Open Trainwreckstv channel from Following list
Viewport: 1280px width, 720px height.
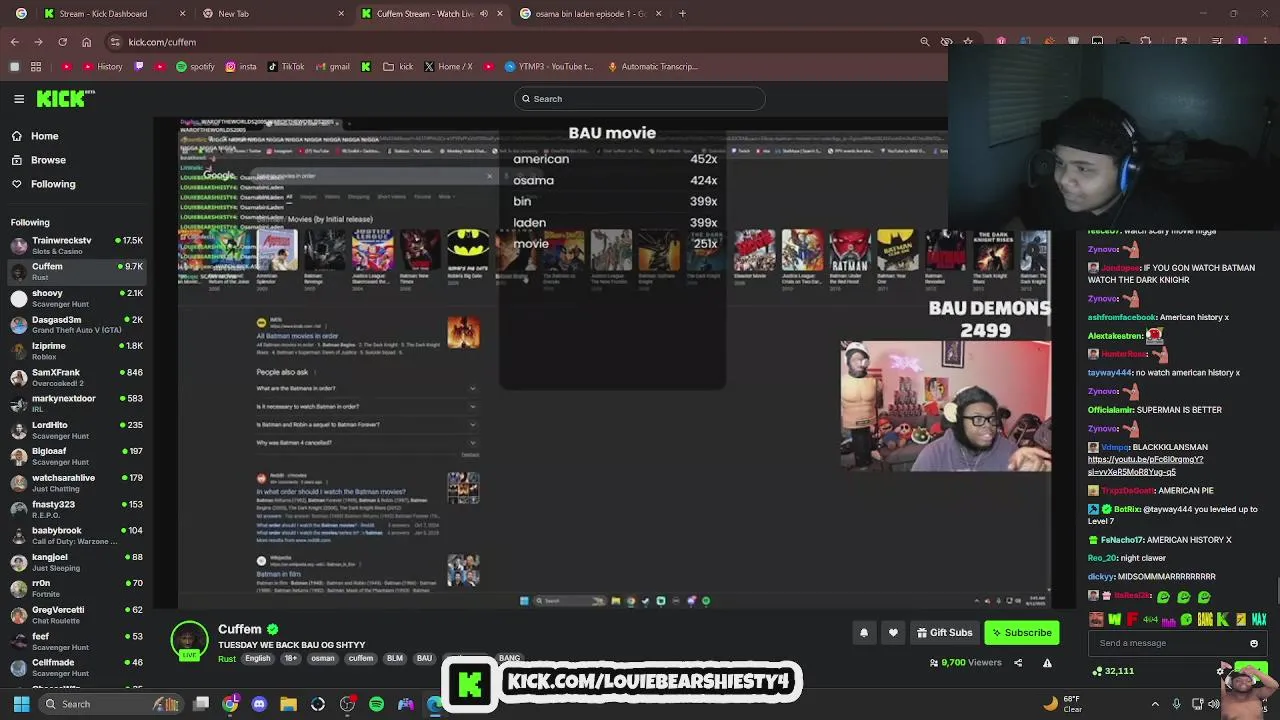pyautogui.click(x=76, y=245)
